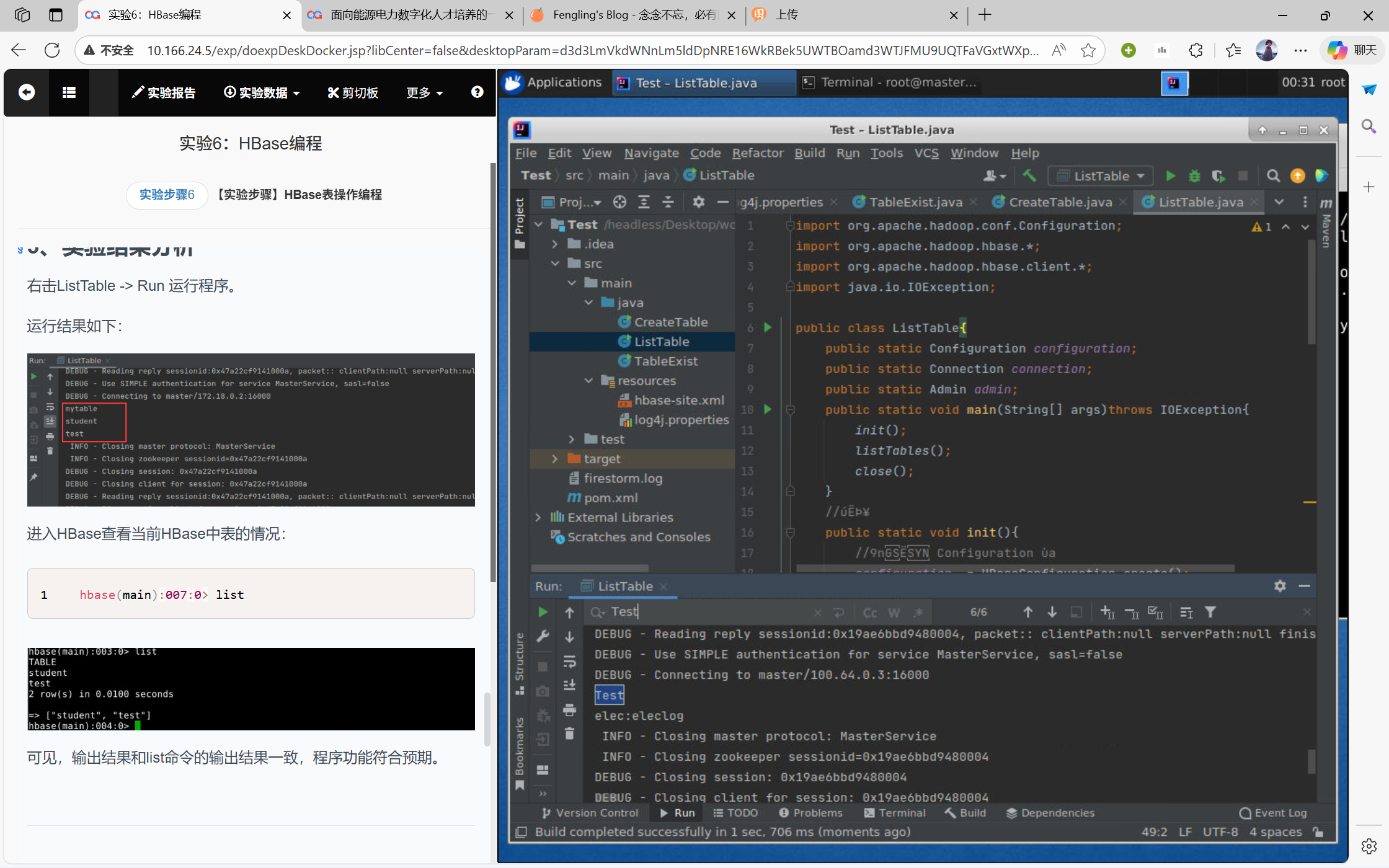Click the green Run ListTable toolbar button

1170,176
